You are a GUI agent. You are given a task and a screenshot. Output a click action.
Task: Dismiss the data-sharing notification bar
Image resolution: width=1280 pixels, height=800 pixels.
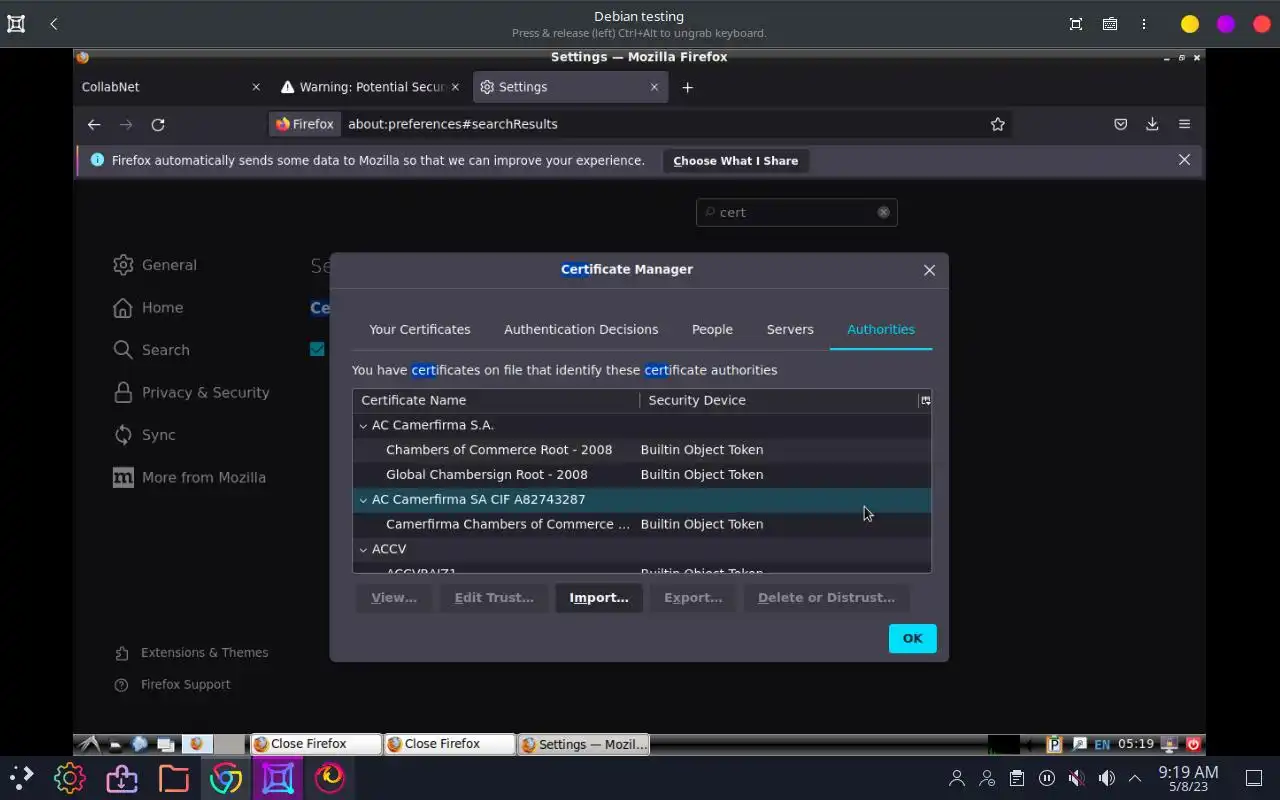click(1184, 160)
